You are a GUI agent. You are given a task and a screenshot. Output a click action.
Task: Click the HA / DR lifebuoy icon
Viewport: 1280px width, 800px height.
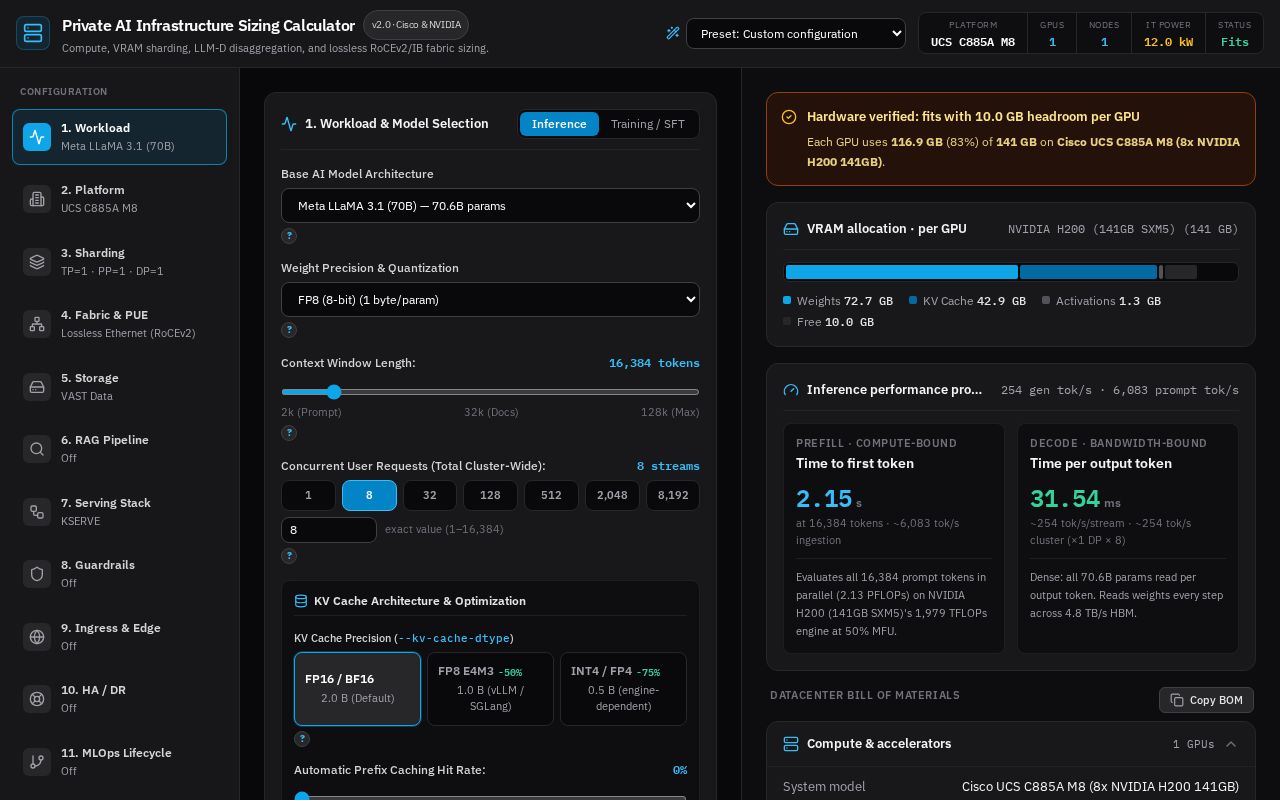(x=37, y=699)
